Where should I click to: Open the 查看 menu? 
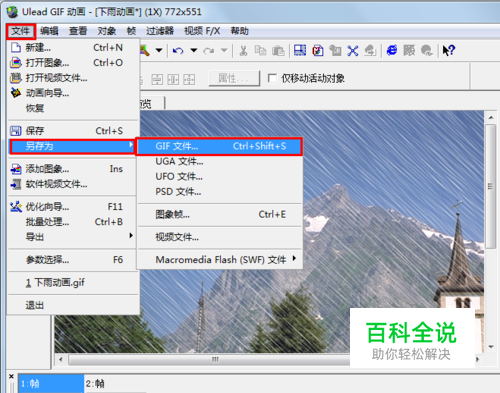[x=78, y=31]
